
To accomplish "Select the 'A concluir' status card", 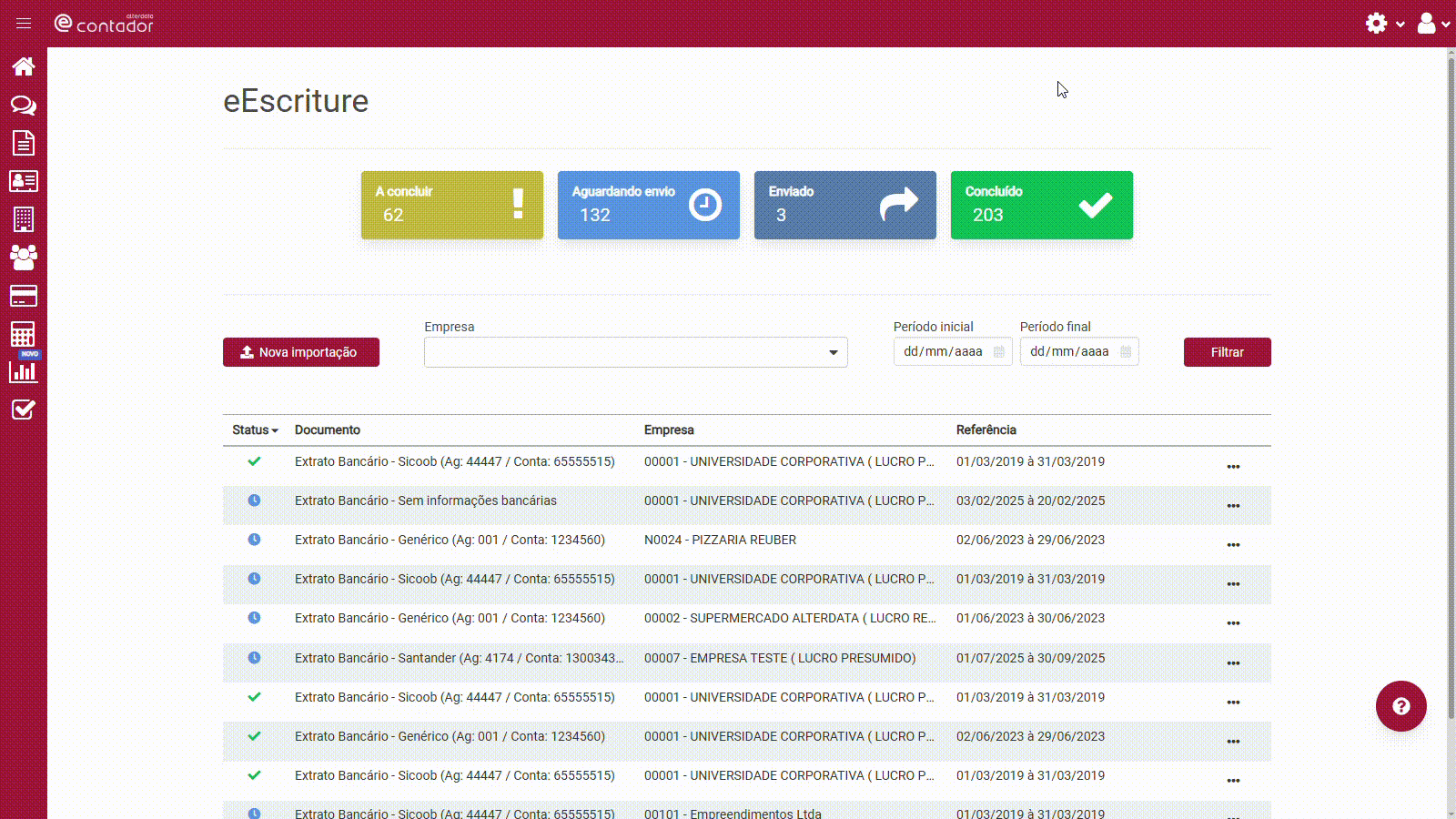I will tap(451, 206).
